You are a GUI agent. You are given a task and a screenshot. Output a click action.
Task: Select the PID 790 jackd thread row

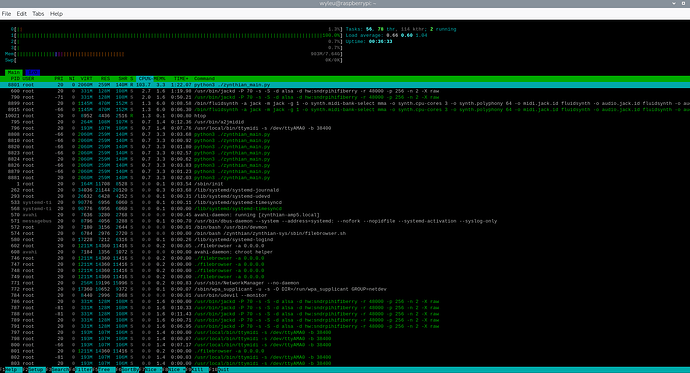pos(345,97)
